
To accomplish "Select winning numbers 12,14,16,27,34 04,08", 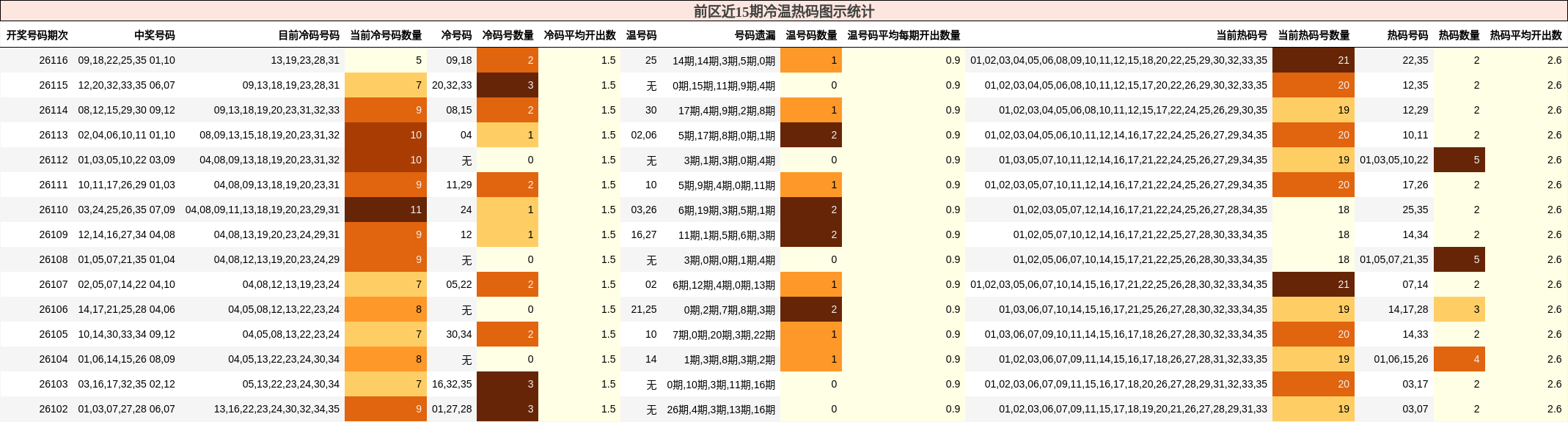I will pos(127,234).
